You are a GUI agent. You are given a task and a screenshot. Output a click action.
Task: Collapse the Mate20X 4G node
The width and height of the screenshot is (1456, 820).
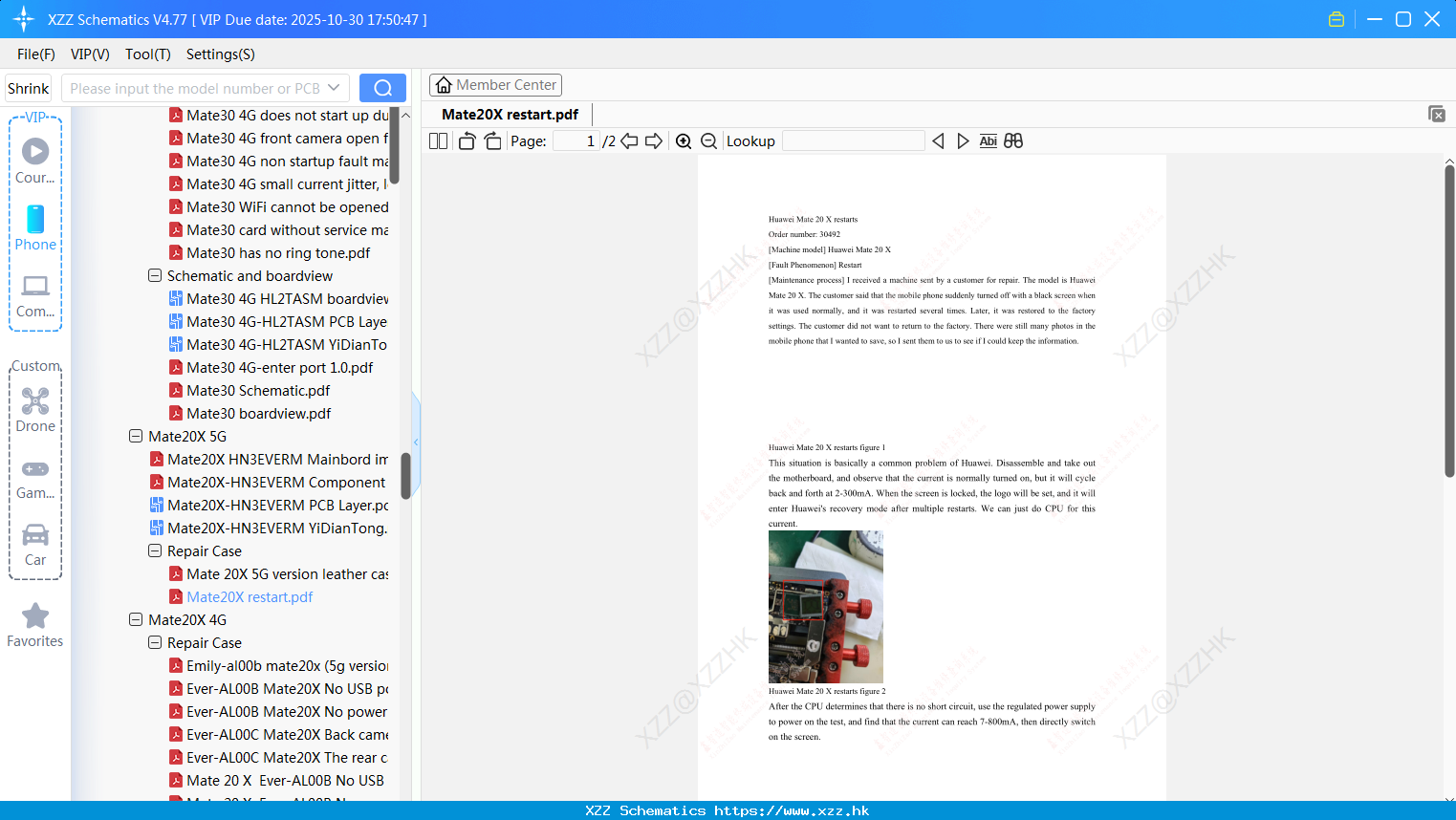(x=136, y=619)
